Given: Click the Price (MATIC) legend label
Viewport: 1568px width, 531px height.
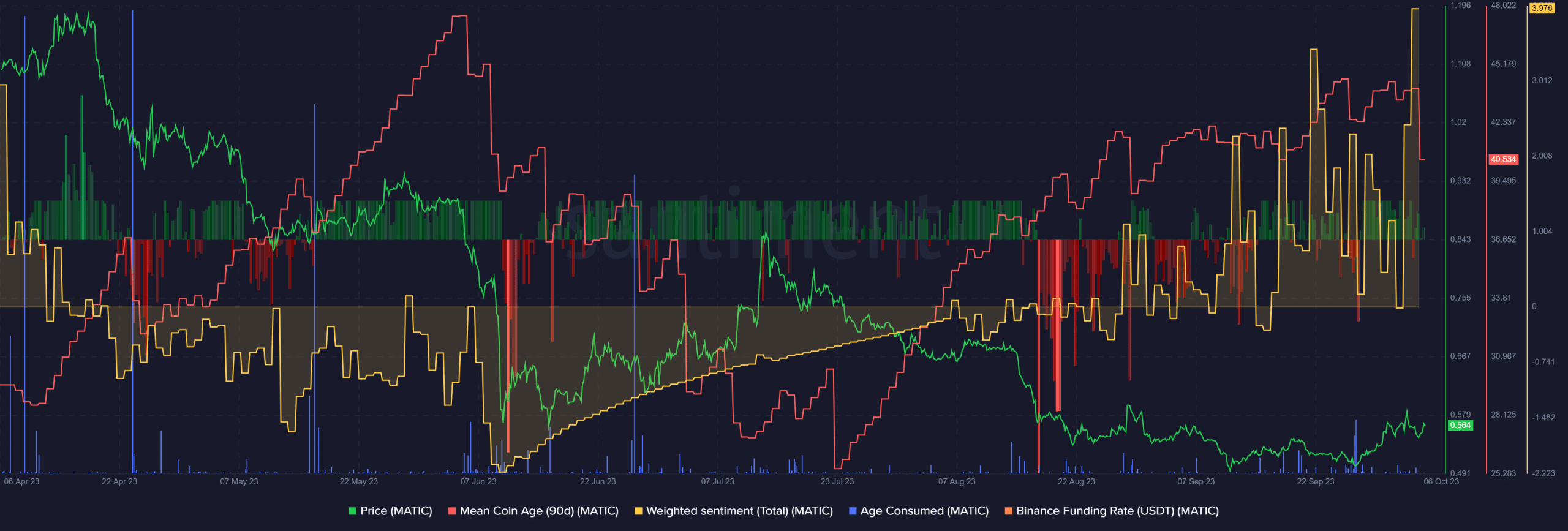Looking at the screenshot, I should 396,511.
